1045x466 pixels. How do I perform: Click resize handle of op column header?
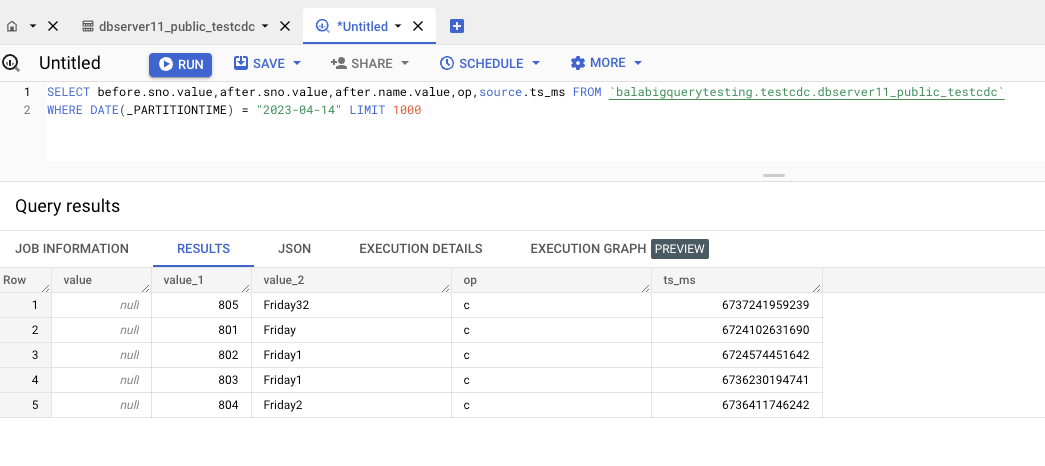click(645, 287)
